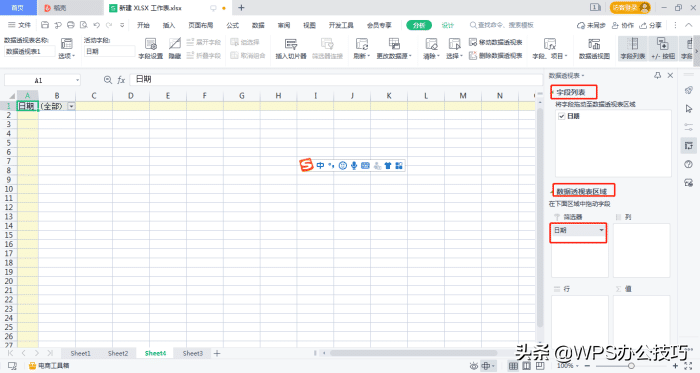This screenshot has height=373, width=700.
Task: Click 删除数据透视表 delete pivot table
Action: click(496, 55)
